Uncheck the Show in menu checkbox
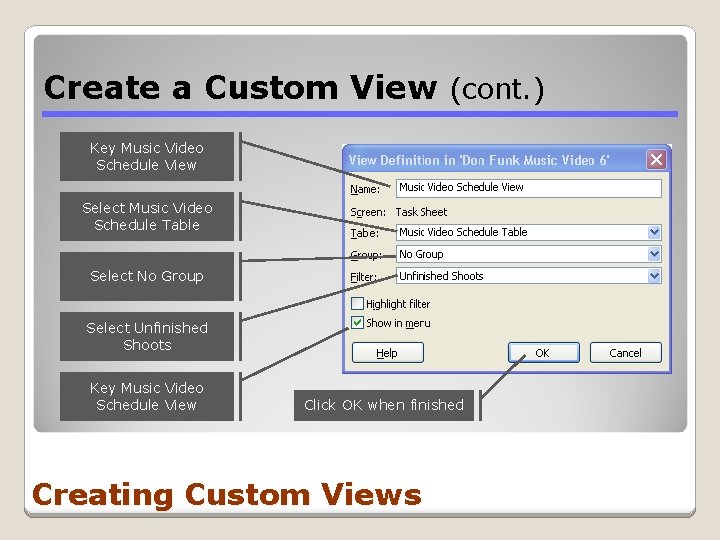The image size is (720, 540). (x=357, y=323)
